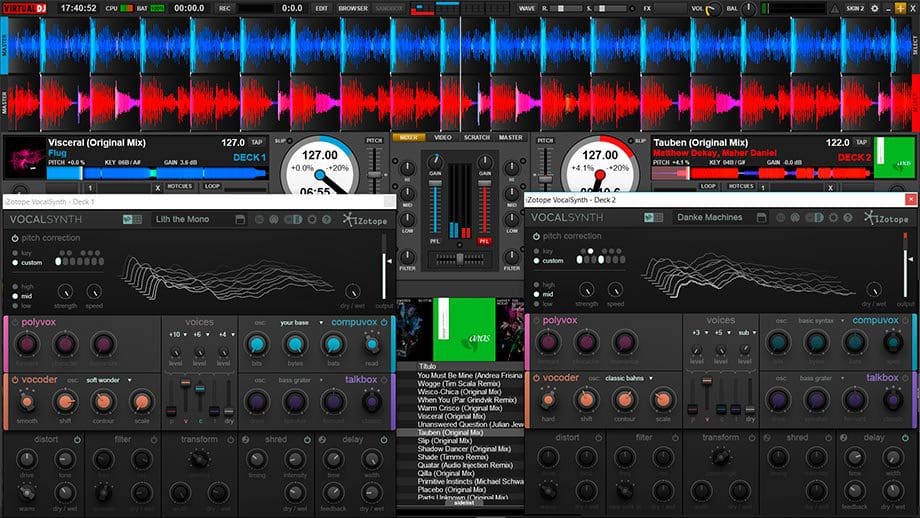Click right channel GAIN knob in mixer
920x518 pixels.
point(485,162)
